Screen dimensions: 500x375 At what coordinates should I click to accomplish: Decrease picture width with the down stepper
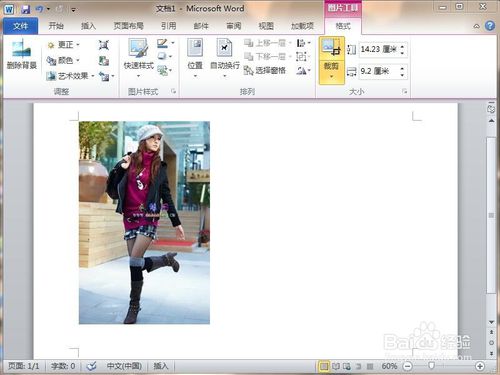tap(403, 75)
